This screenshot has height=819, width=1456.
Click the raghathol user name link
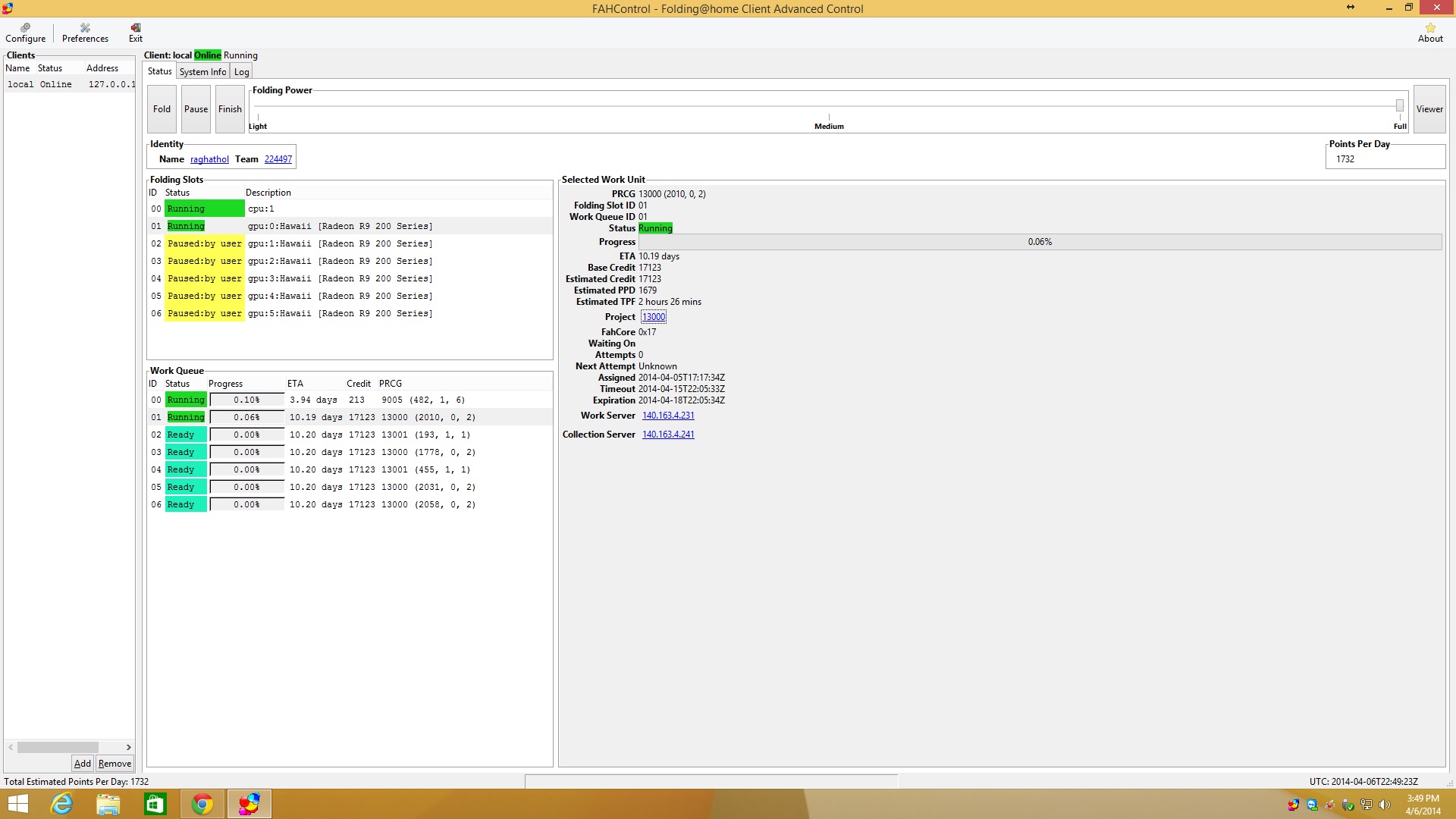coord(209,159)
